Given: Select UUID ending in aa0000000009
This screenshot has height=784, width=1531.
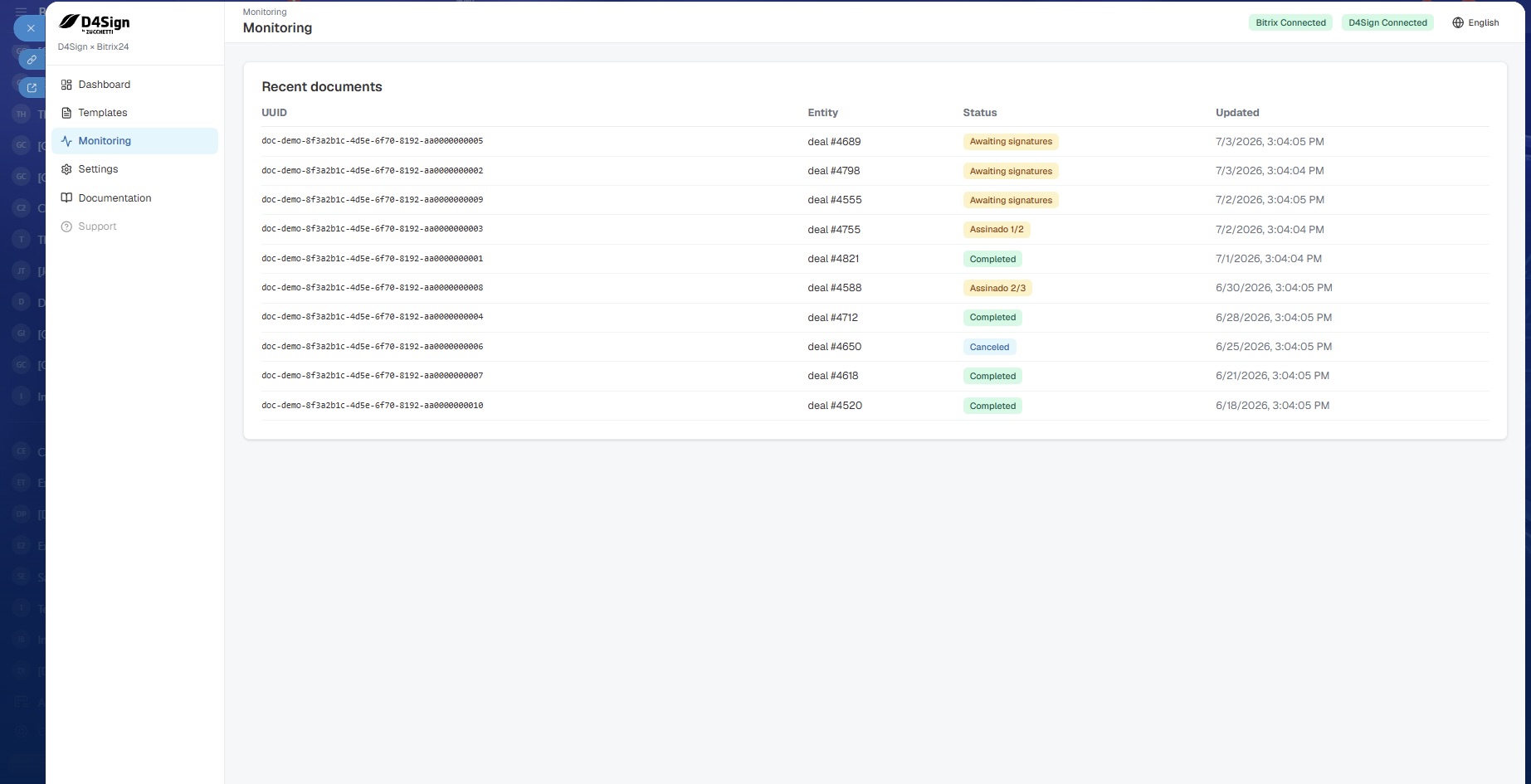Looking at the screenshot, I should (372, 200).
